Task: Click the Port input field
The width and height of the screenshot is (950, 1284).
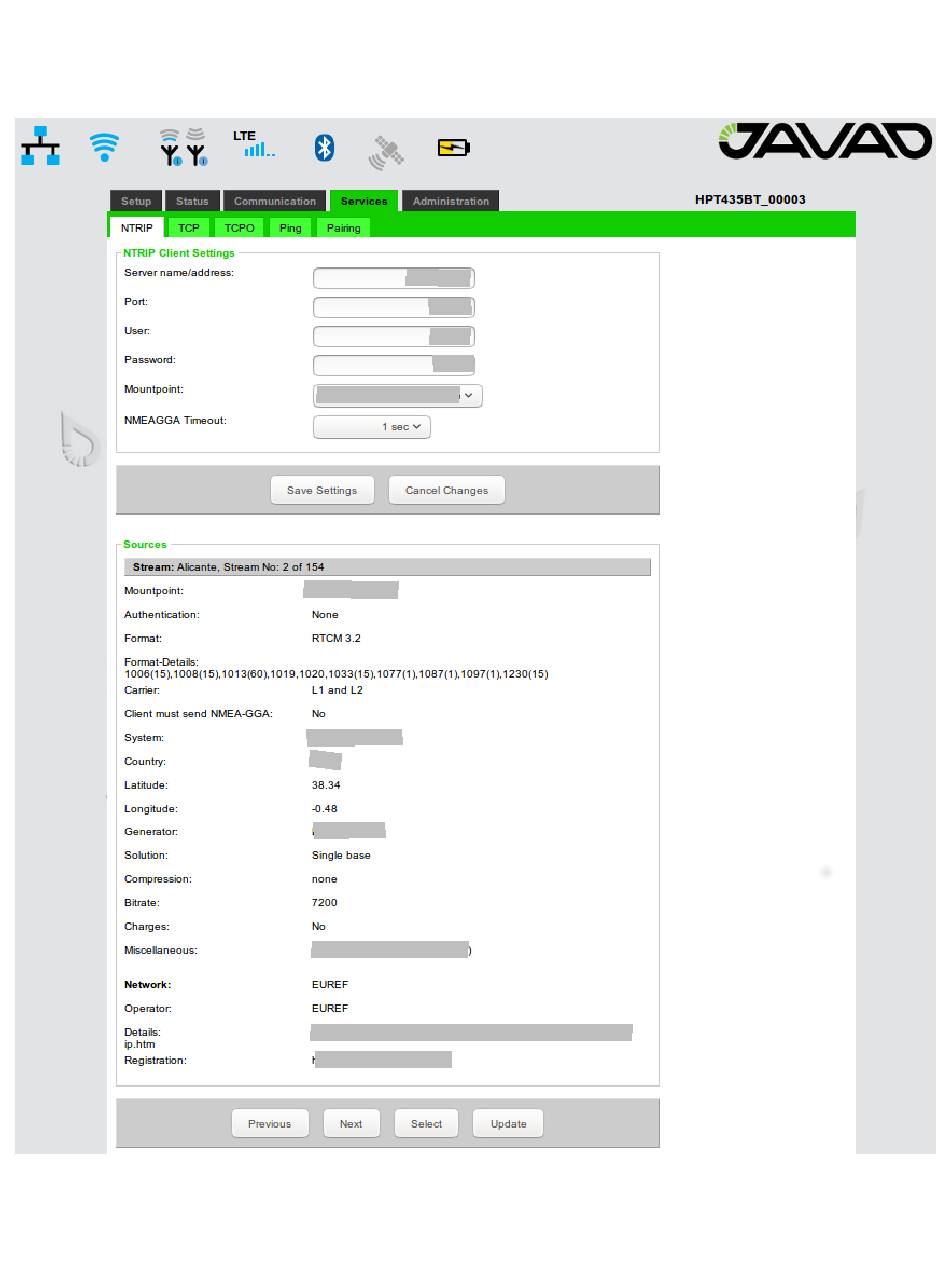Action: (x=394, y=307)
